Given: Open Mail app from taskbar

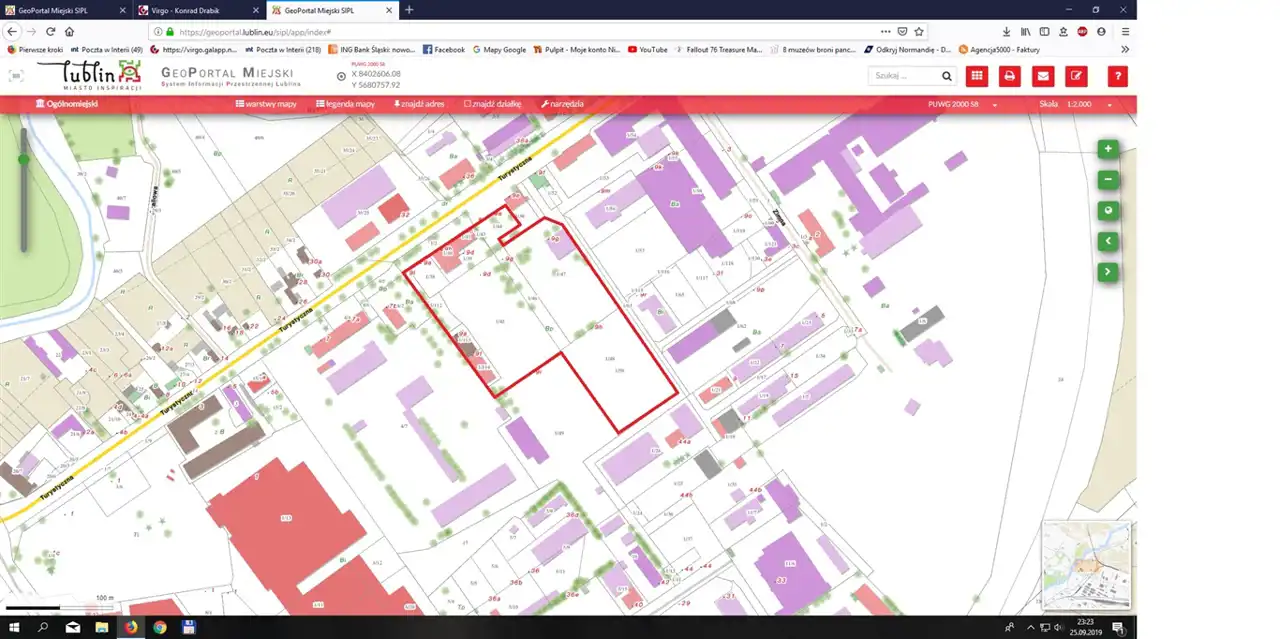Looking at the screenshot, I should 72,627.
